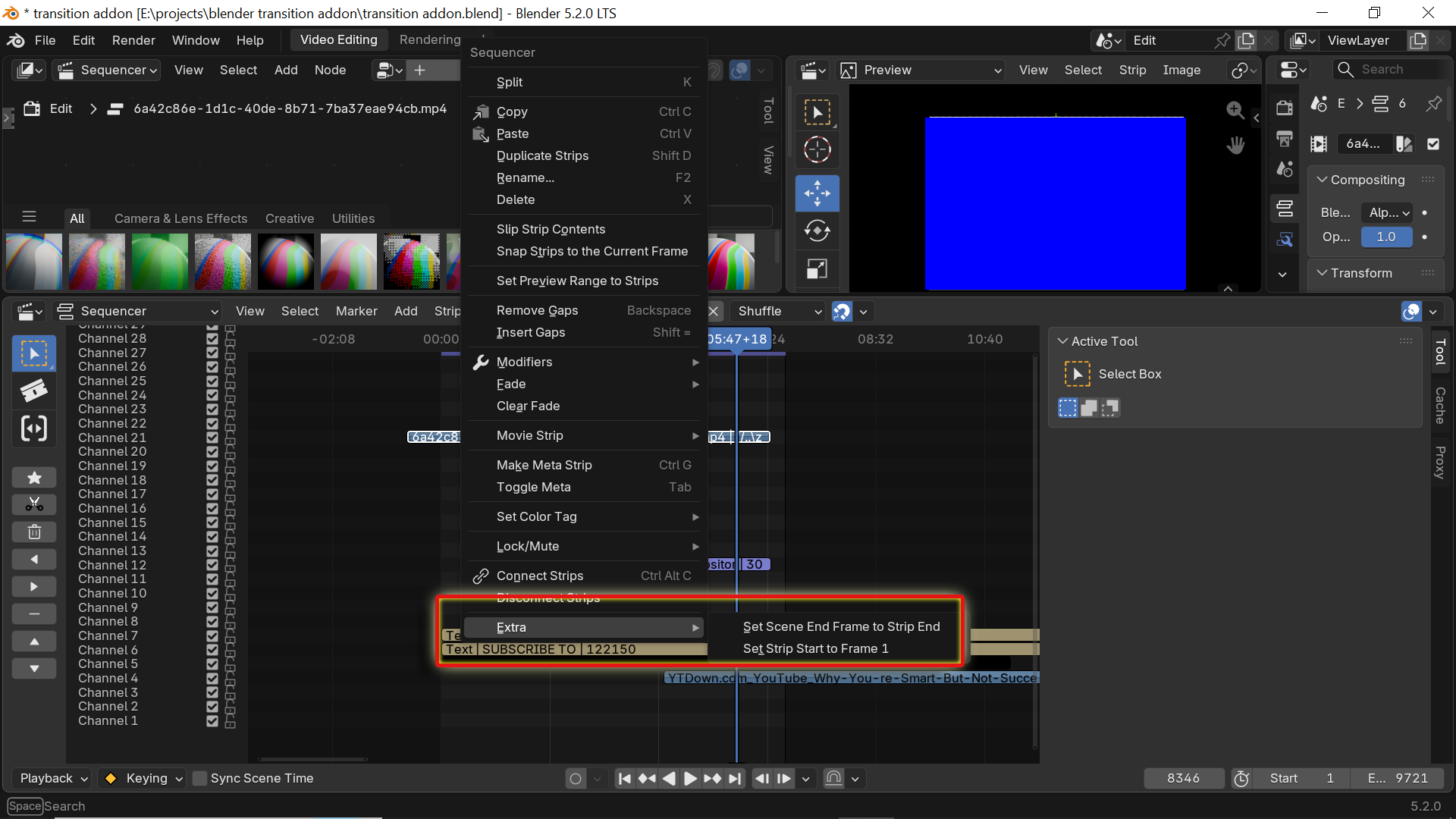Image resolution: width=1456 pixels, height=819 pixels.
Task: Click the Opacity slider set to 1.0
Action: coord(1386,237)
